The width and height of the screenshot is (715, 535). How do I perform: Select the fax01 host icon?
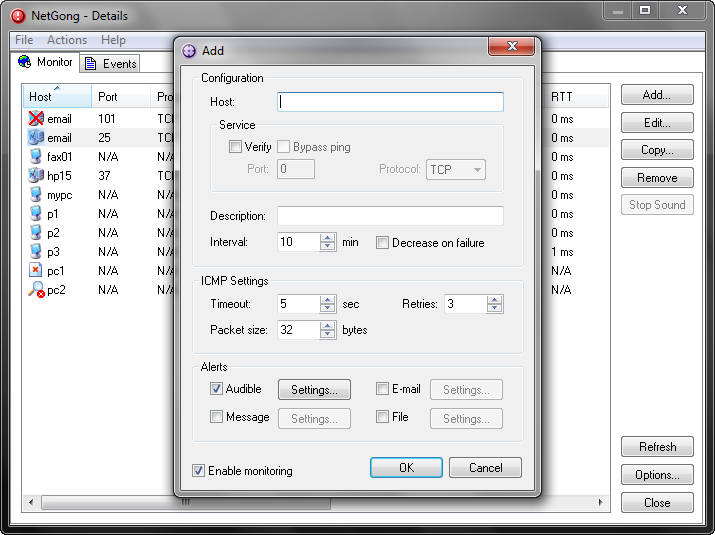[36, 157]
